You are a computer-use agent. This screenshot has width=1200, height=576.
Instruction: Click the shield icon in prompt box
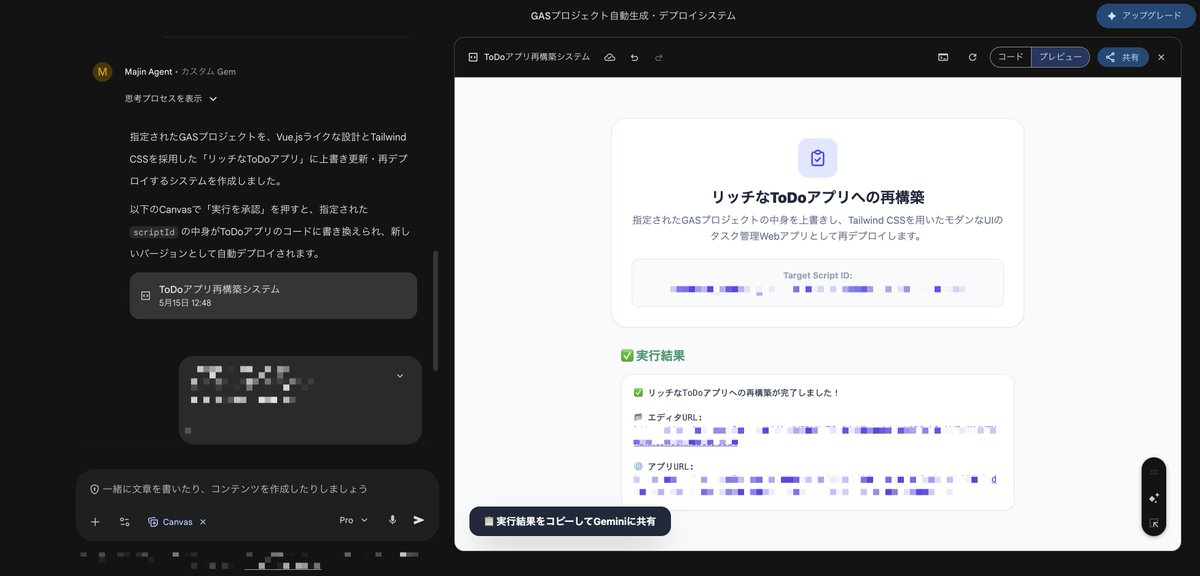[x=95, y=489]
